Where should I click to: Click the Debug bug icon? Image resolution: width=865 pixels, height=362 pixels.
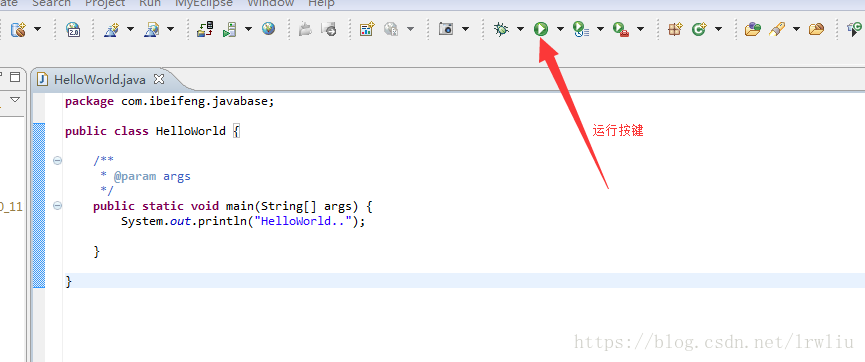[x=501, y=29]
